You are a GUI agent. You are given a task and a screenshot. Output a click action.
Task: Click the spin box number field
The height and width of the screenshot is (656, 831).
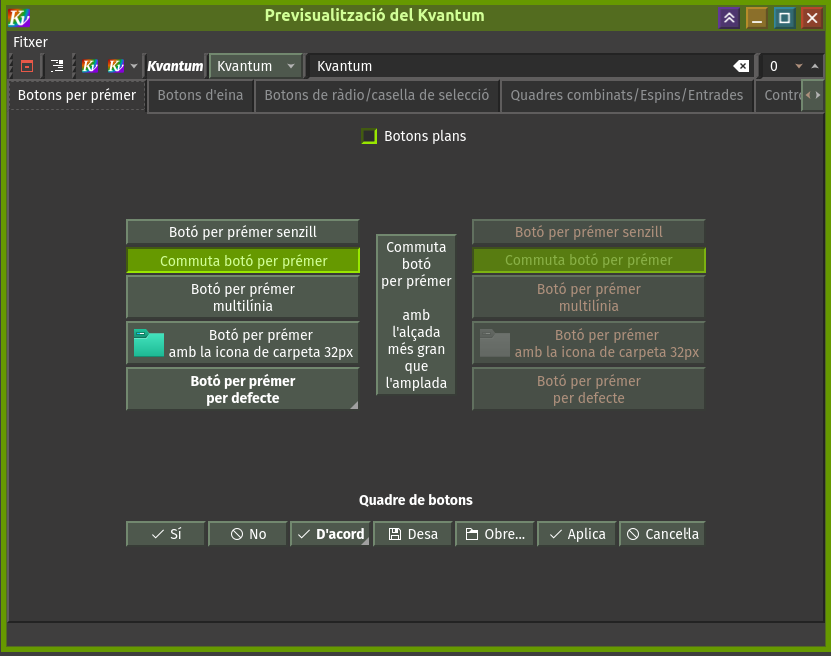[x=775, y=66]
